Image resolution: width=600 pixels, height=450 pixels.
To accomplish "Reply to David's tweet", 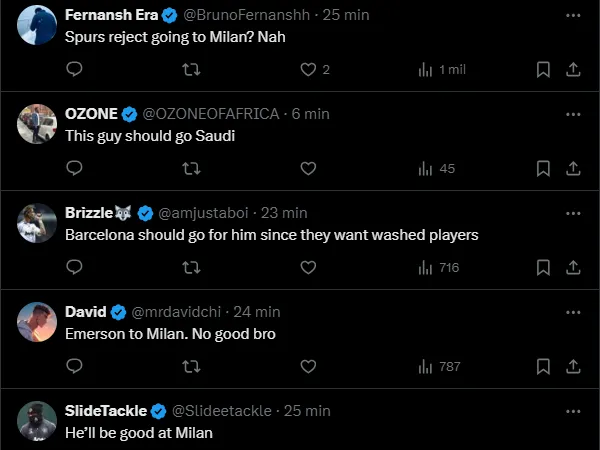I will [74, 366].
